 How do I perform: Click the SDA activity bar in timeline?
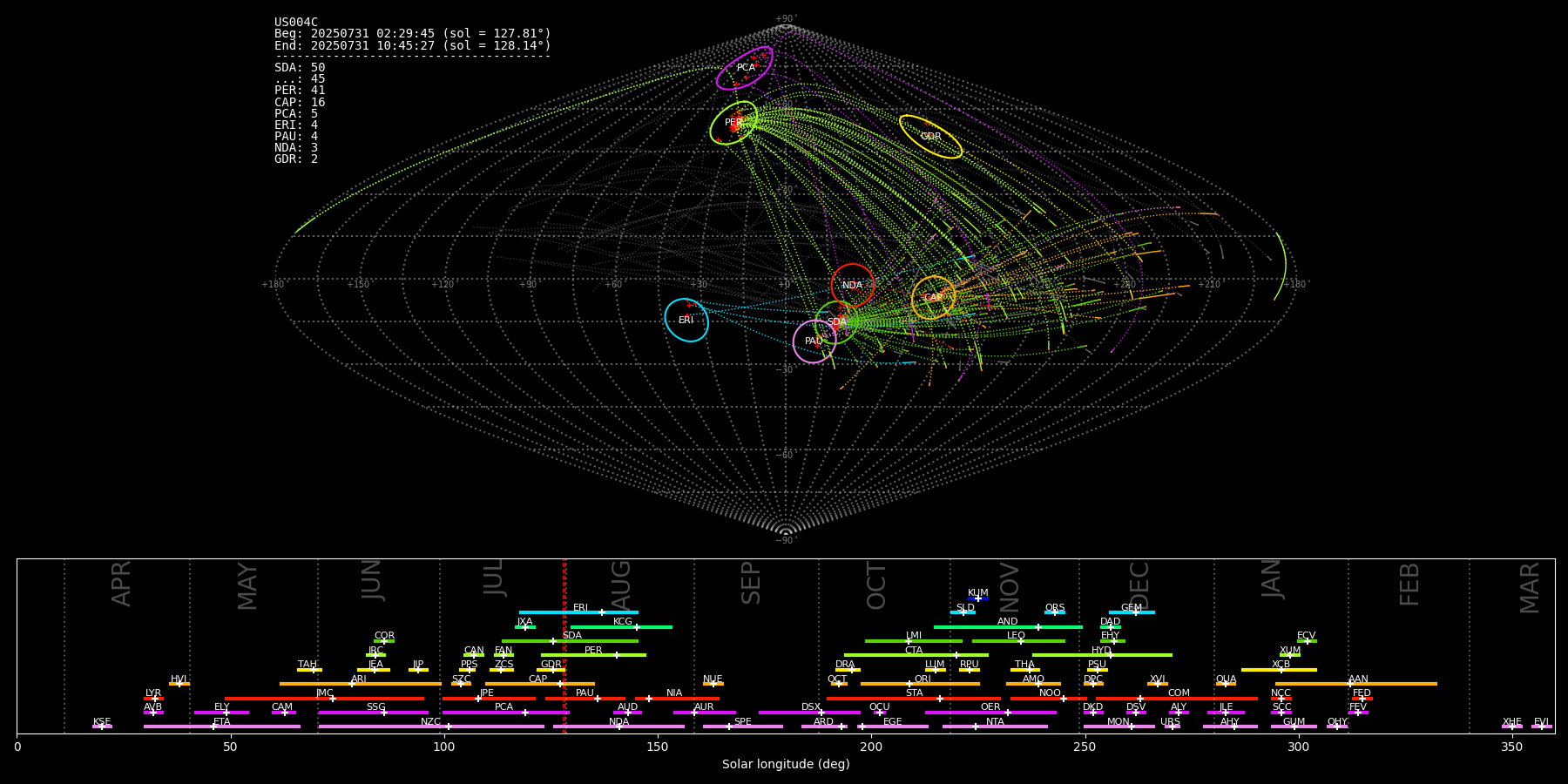coord(570,641)
